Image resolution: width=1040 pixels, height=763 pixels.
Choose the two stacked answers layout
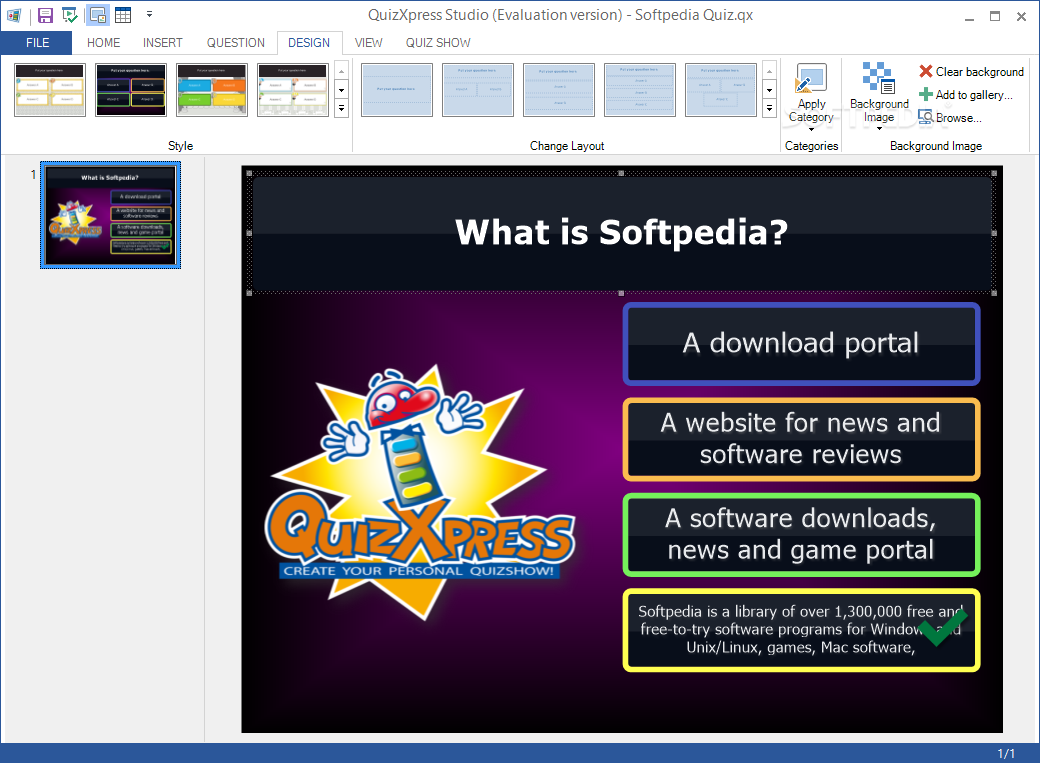(558, 90)
